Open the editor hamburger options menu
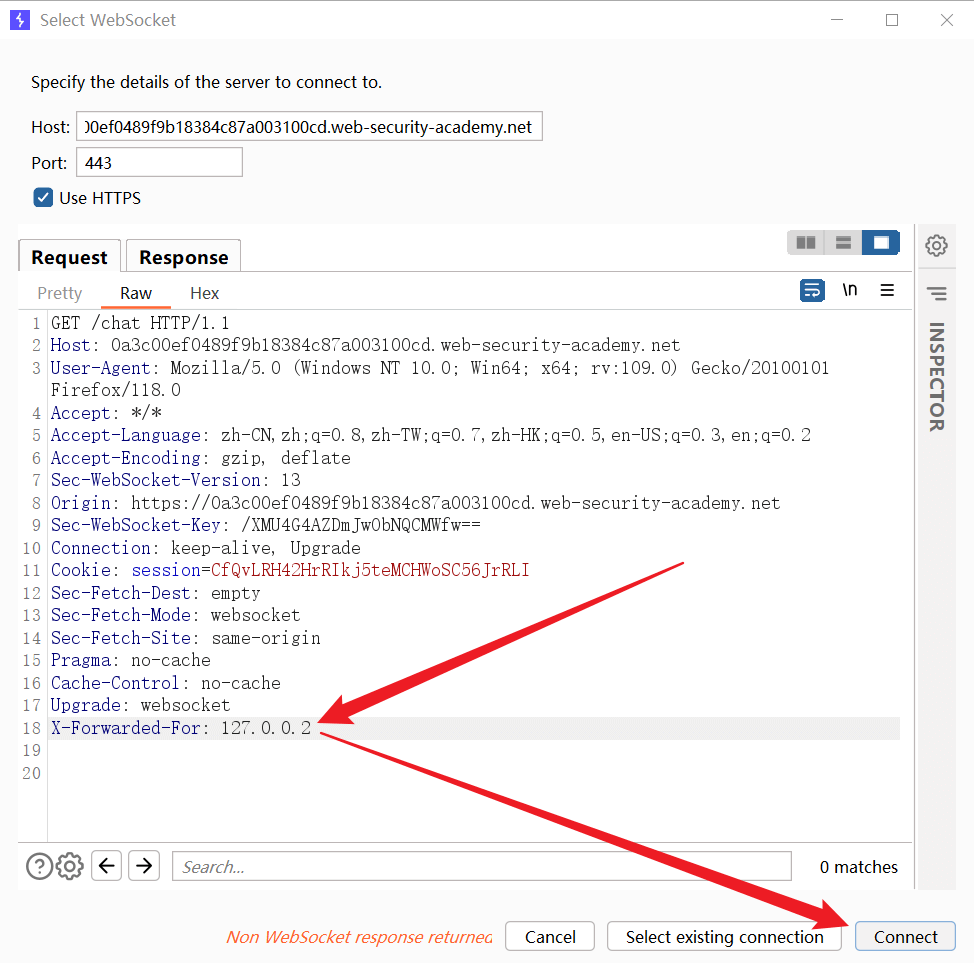 coord(887,290)
